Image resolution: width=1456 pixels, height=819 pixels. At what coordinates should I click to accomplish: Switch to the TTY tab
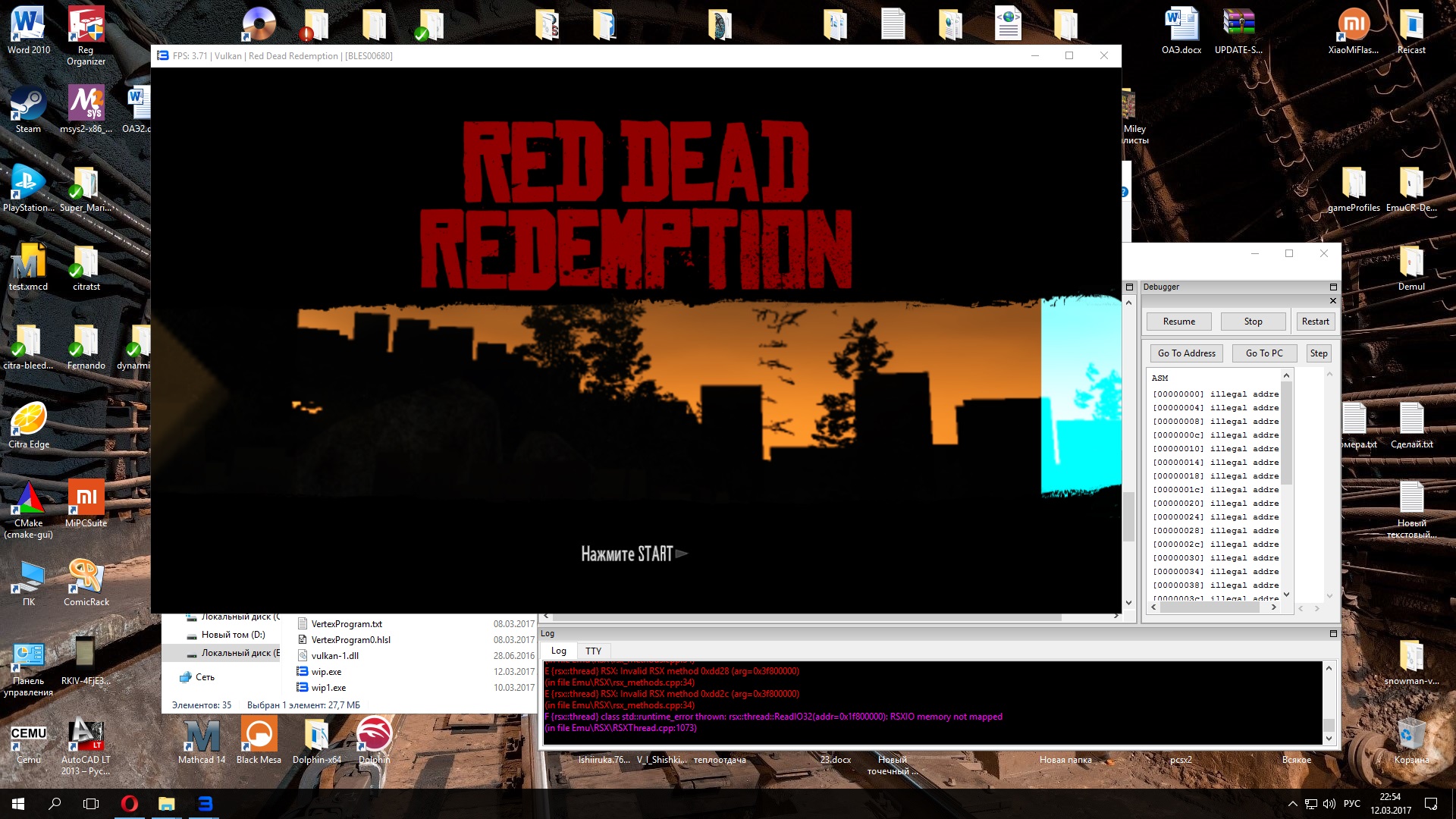click(593, 651)
